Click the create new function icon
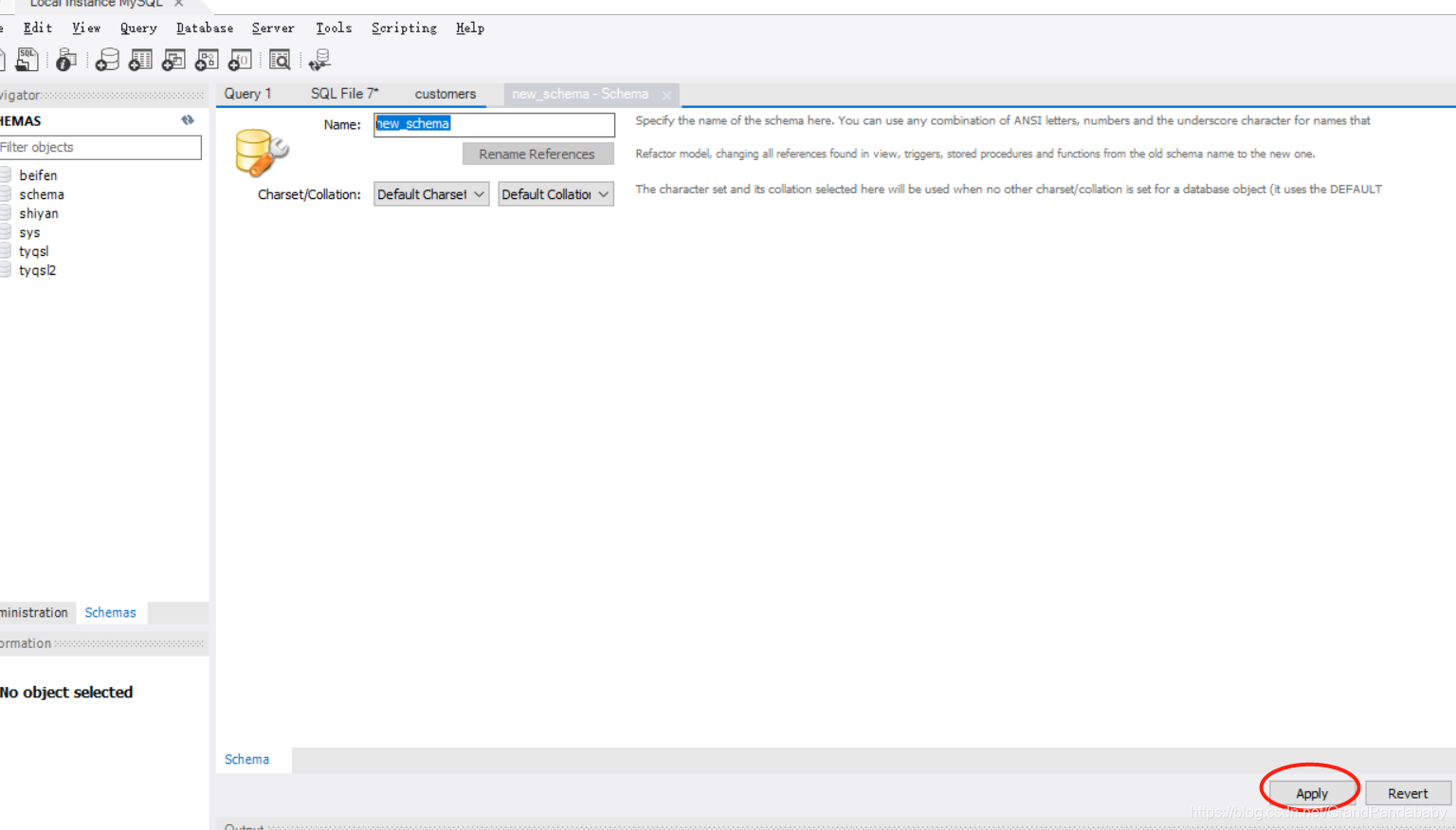1456x830 pixels. click(240, 60)
